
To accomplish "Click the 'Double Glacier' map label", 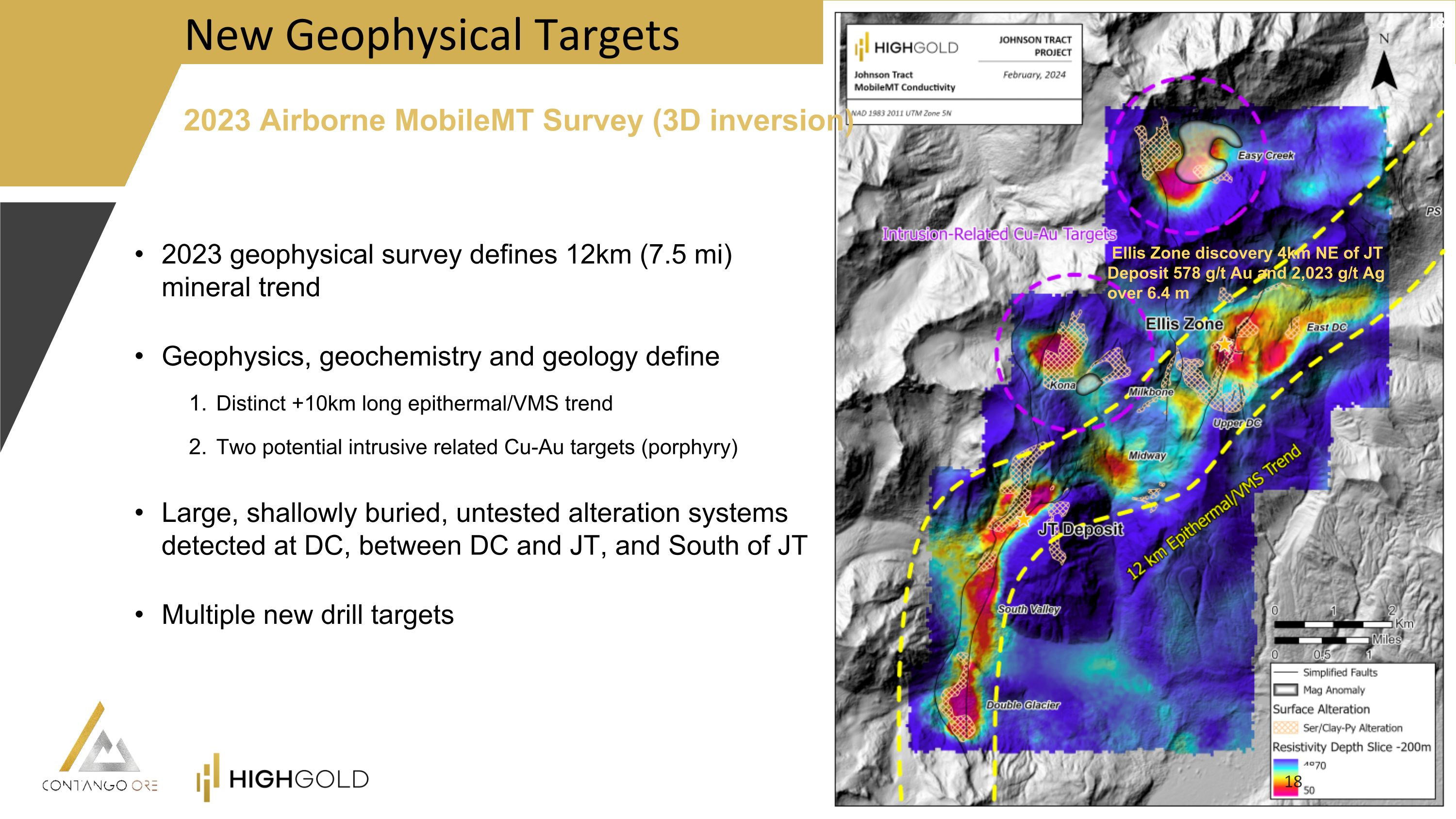I will [1023, 705].
